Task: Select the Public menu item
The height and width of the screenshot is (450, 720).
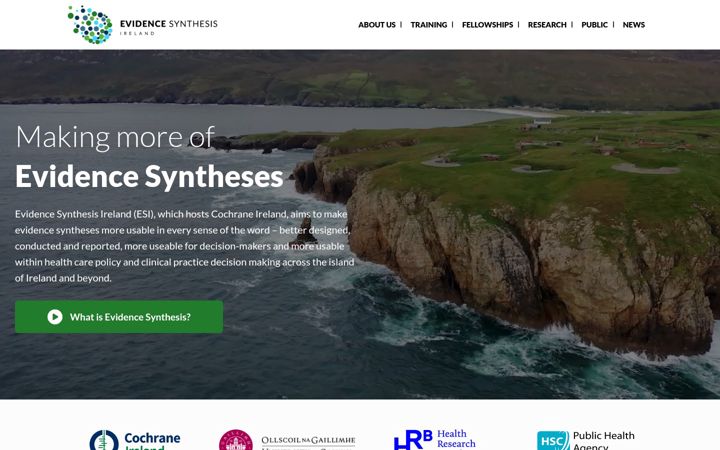Action: [594, 25]
